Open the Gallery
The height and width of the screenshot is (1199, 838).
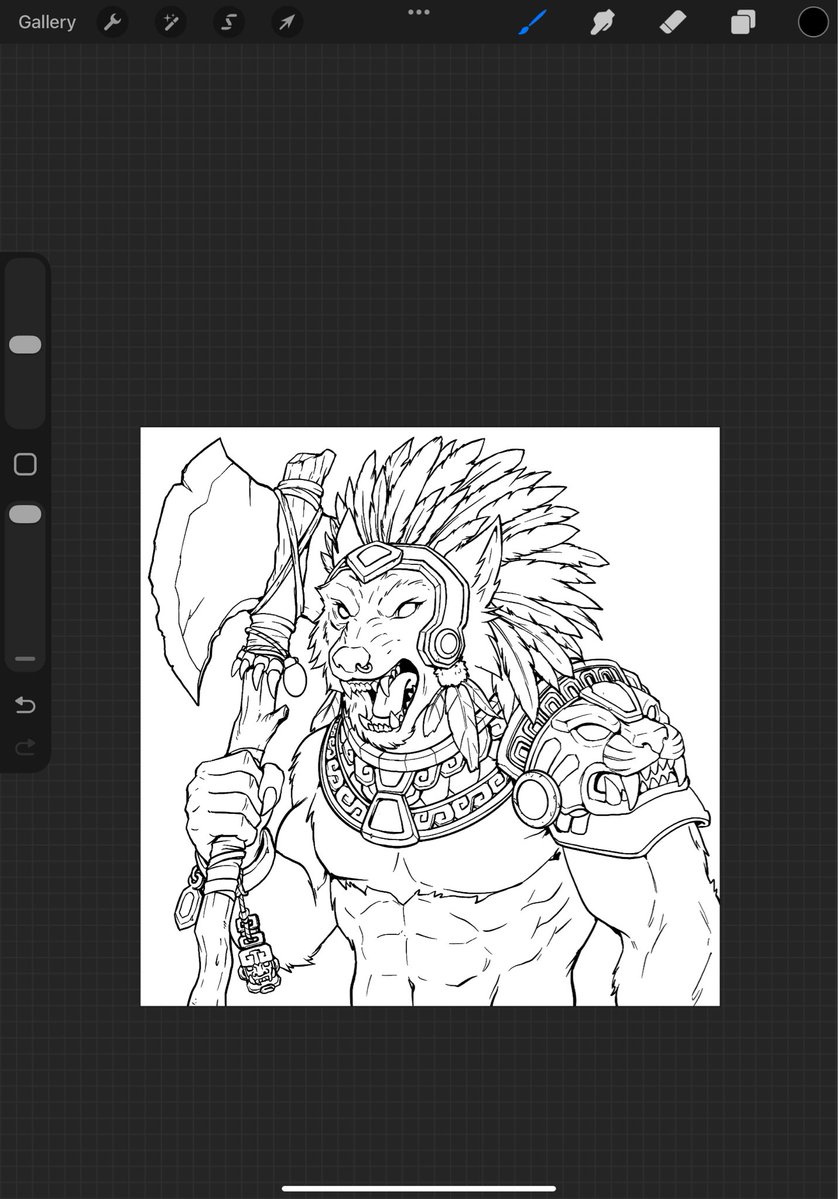(47, 22)
